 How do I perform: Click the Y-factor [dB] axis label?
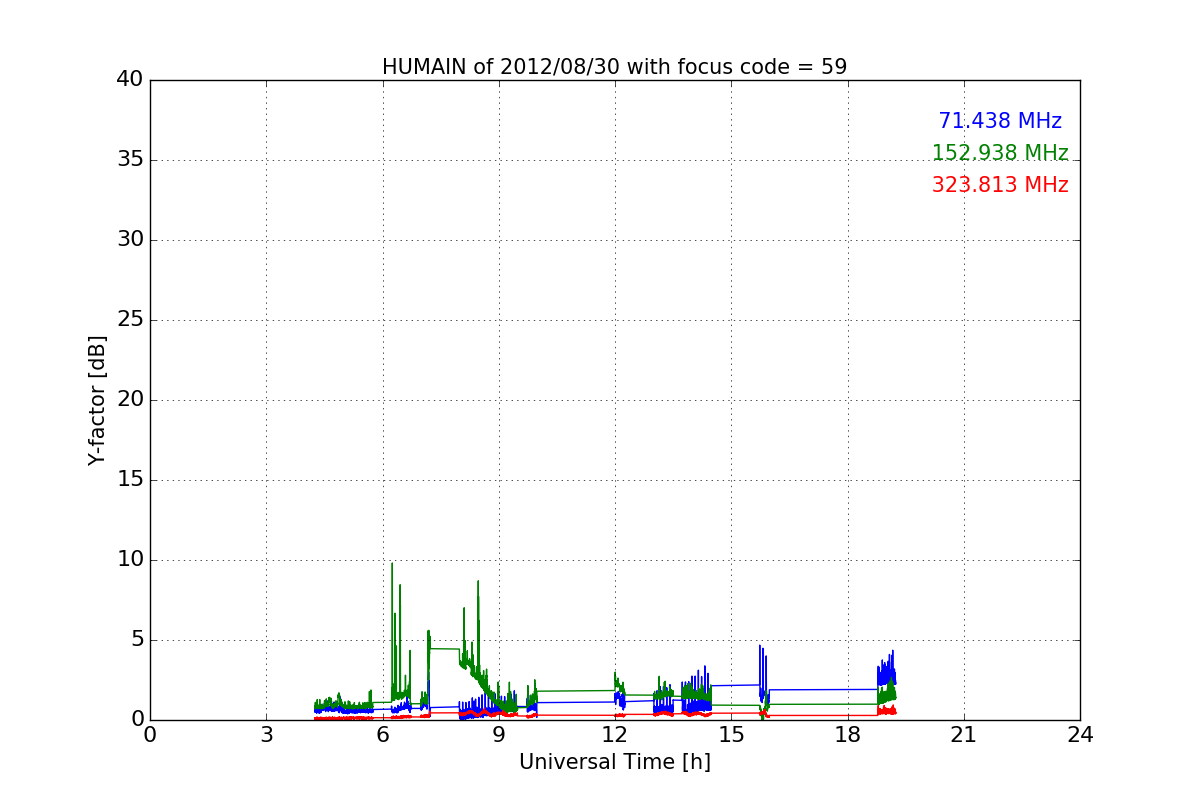click(97, 400)
